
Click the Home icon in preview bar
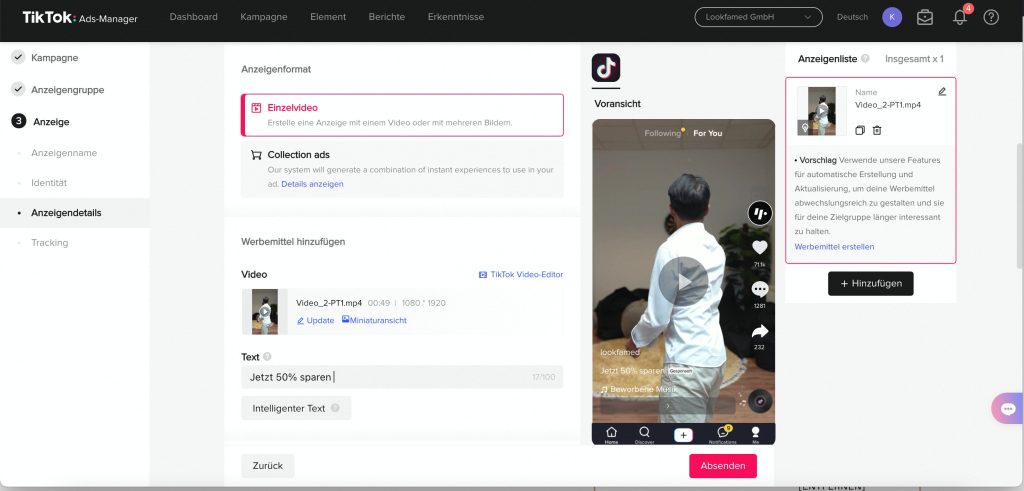[611, 434]
